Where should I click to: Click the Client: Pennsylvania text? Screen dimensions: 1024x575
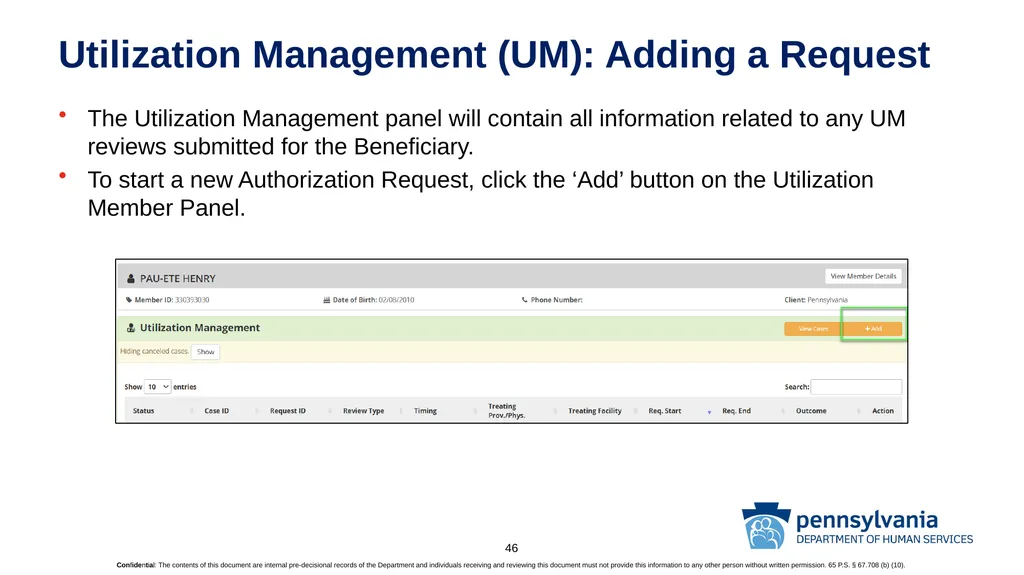point(816,300)
